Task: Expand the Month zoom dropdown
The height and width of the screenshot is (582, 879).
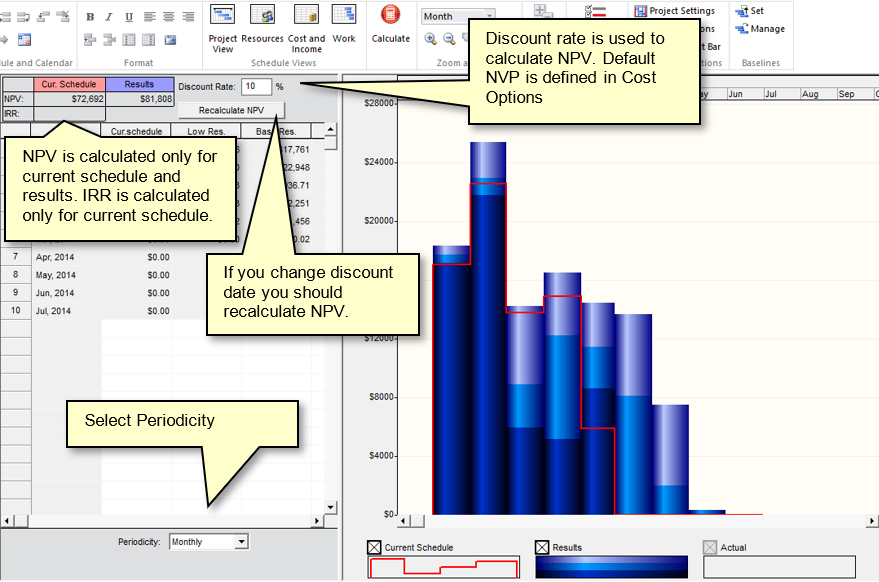Action: pyautogui.click(x=489, y=16)
